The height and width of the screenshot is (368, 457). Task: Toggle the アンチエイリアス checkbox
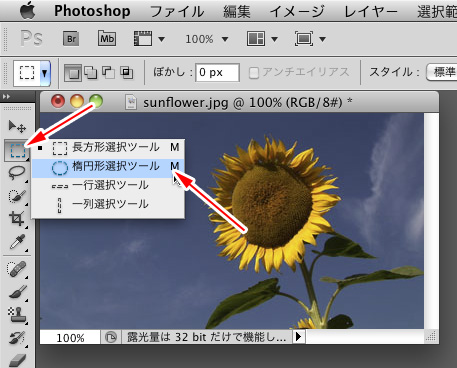[254, 73]
